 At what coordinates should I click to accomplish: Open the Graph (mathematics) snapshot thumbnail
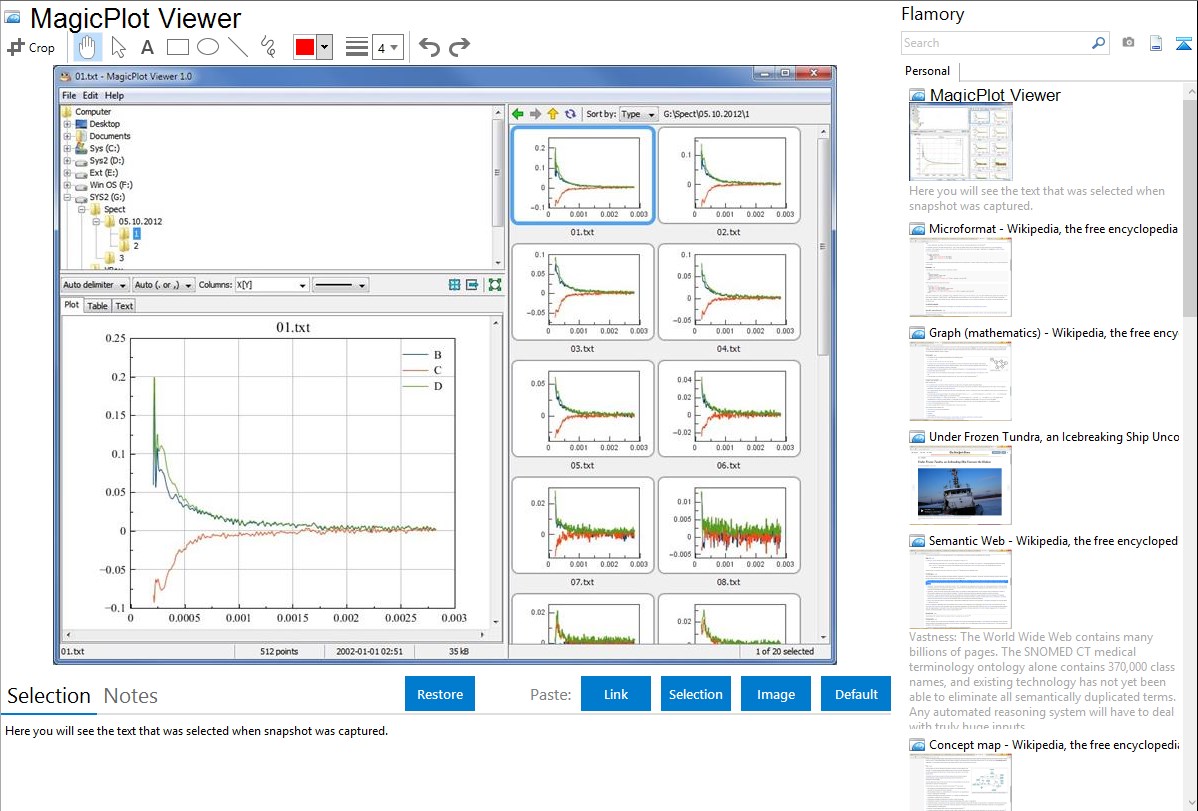(960, 381)
